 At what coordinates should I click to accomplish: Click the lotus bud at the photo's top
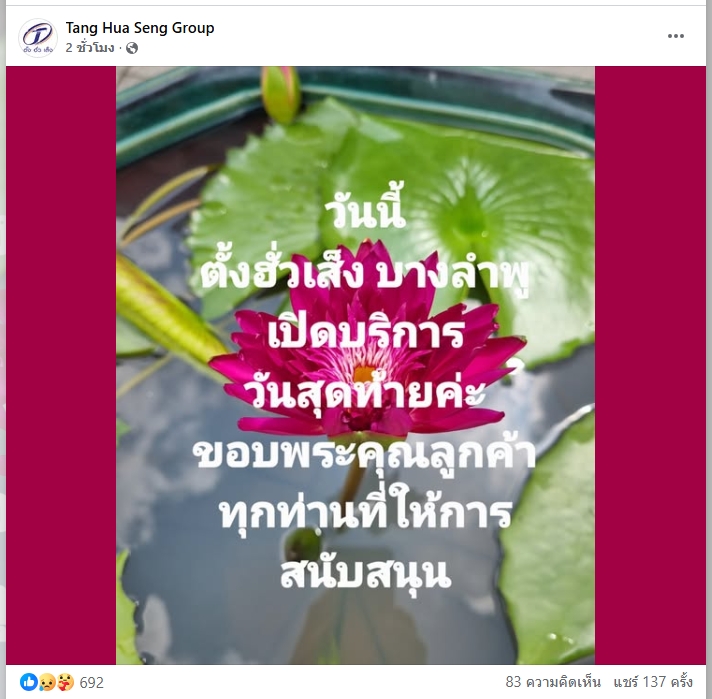281,94
